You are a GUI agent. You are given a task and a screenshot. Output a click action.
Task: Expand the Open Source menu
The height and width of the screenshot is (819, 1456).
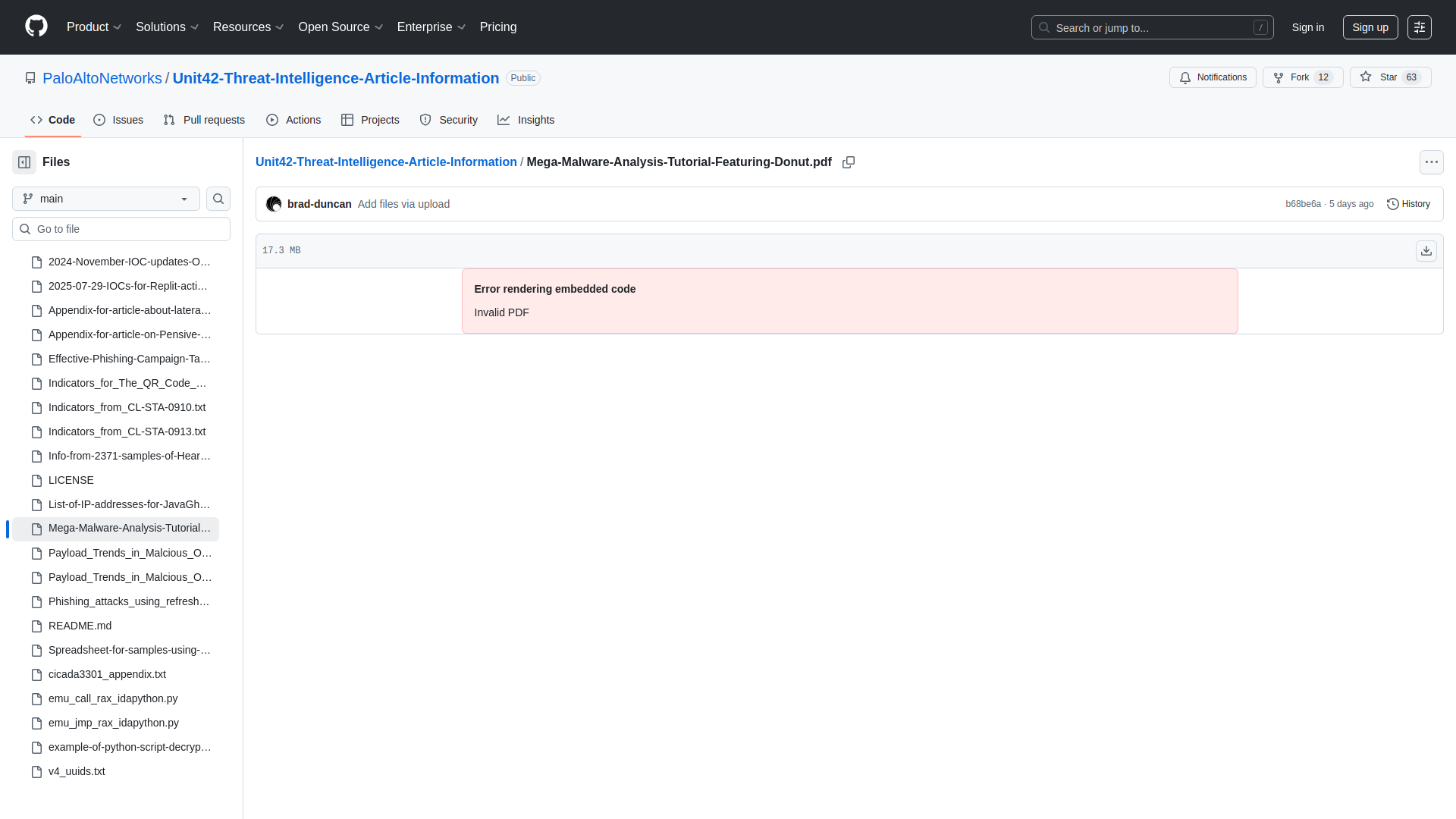pyautogui.click(x=340, y=27)
